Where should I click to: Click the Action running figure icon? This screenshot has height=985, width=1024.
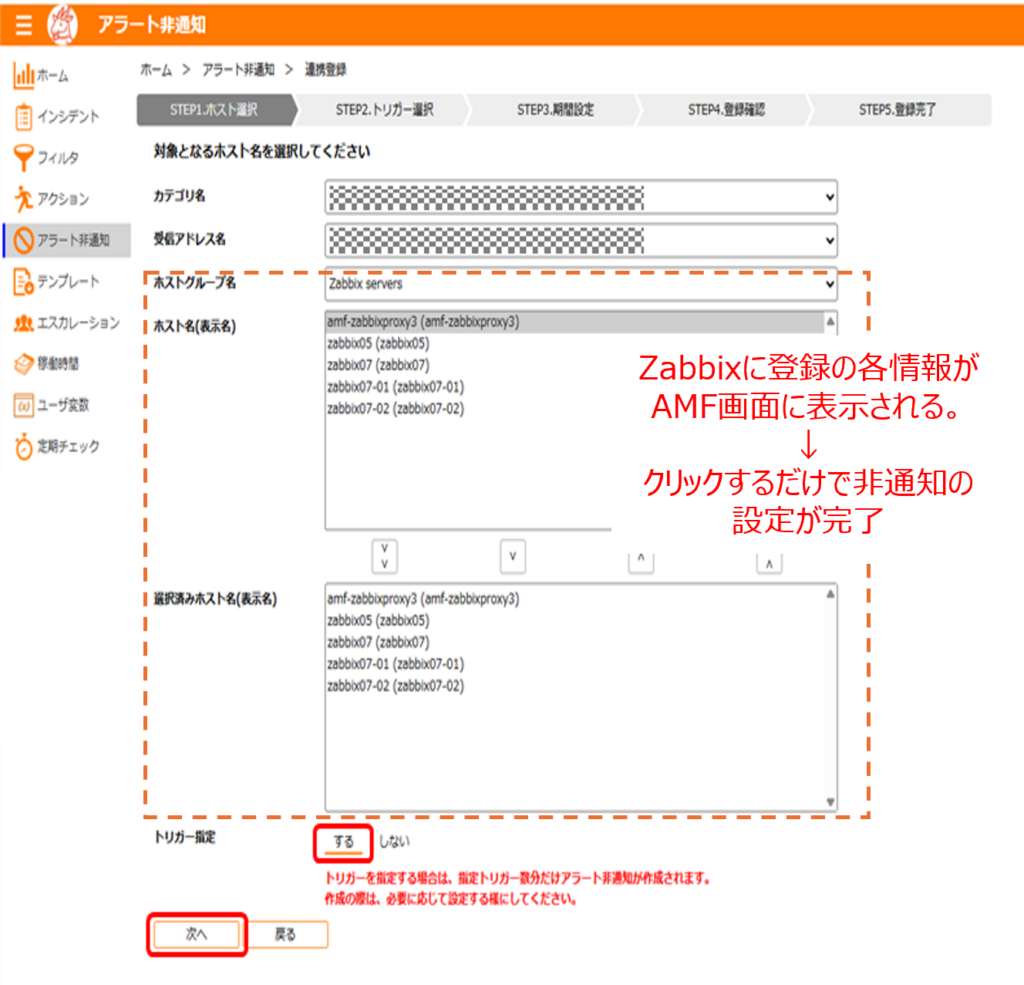(24, 199)
